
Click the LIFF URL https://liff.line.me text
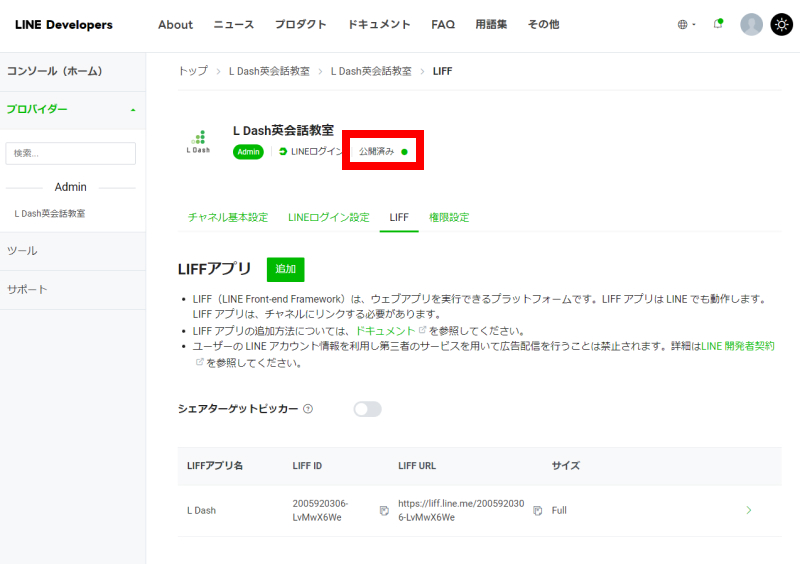[461, 510]
